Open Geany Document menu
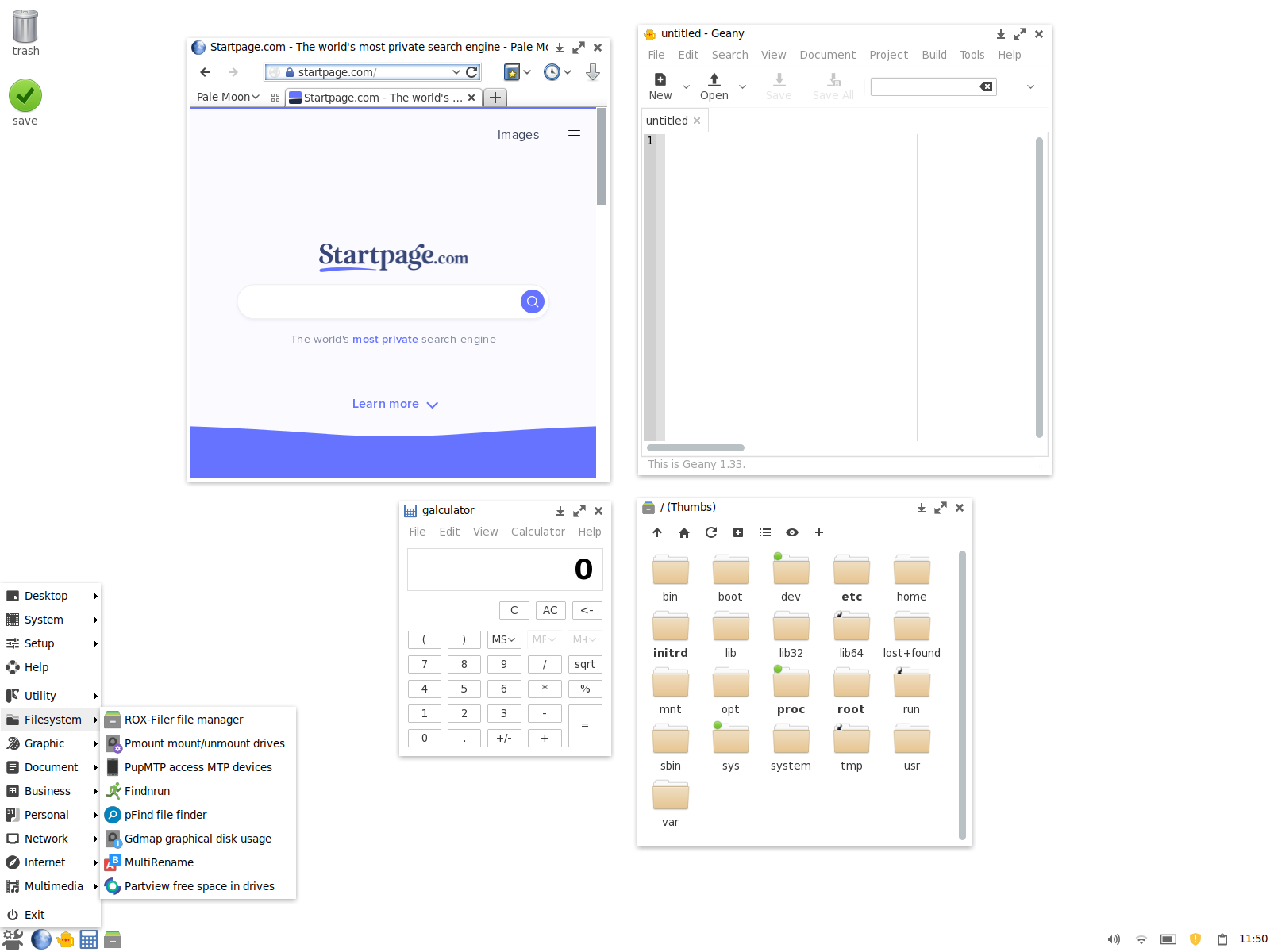This screenshot has height=952, width=1270. (x=828, y=55)
